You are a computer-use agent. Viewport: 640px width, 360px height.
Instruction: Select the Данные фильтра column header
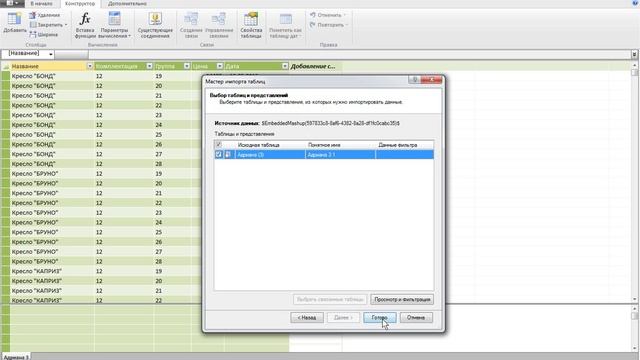(x=404, y=145)
